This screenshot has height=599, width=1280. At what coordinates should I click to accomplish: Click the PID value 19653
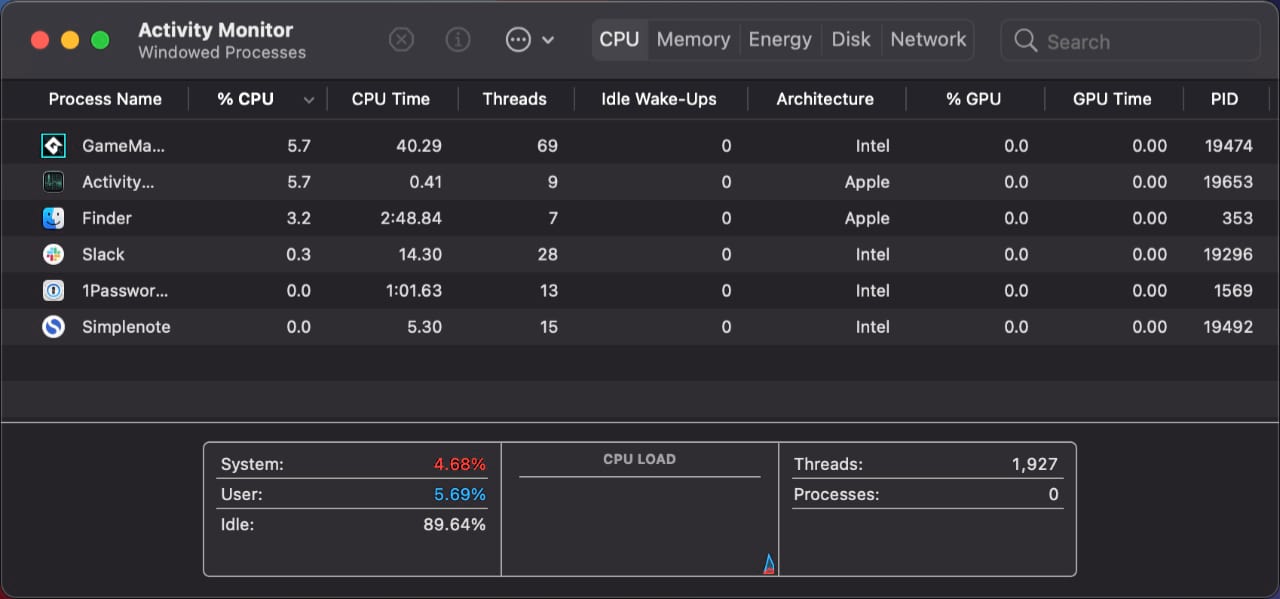click(1229, 182)
